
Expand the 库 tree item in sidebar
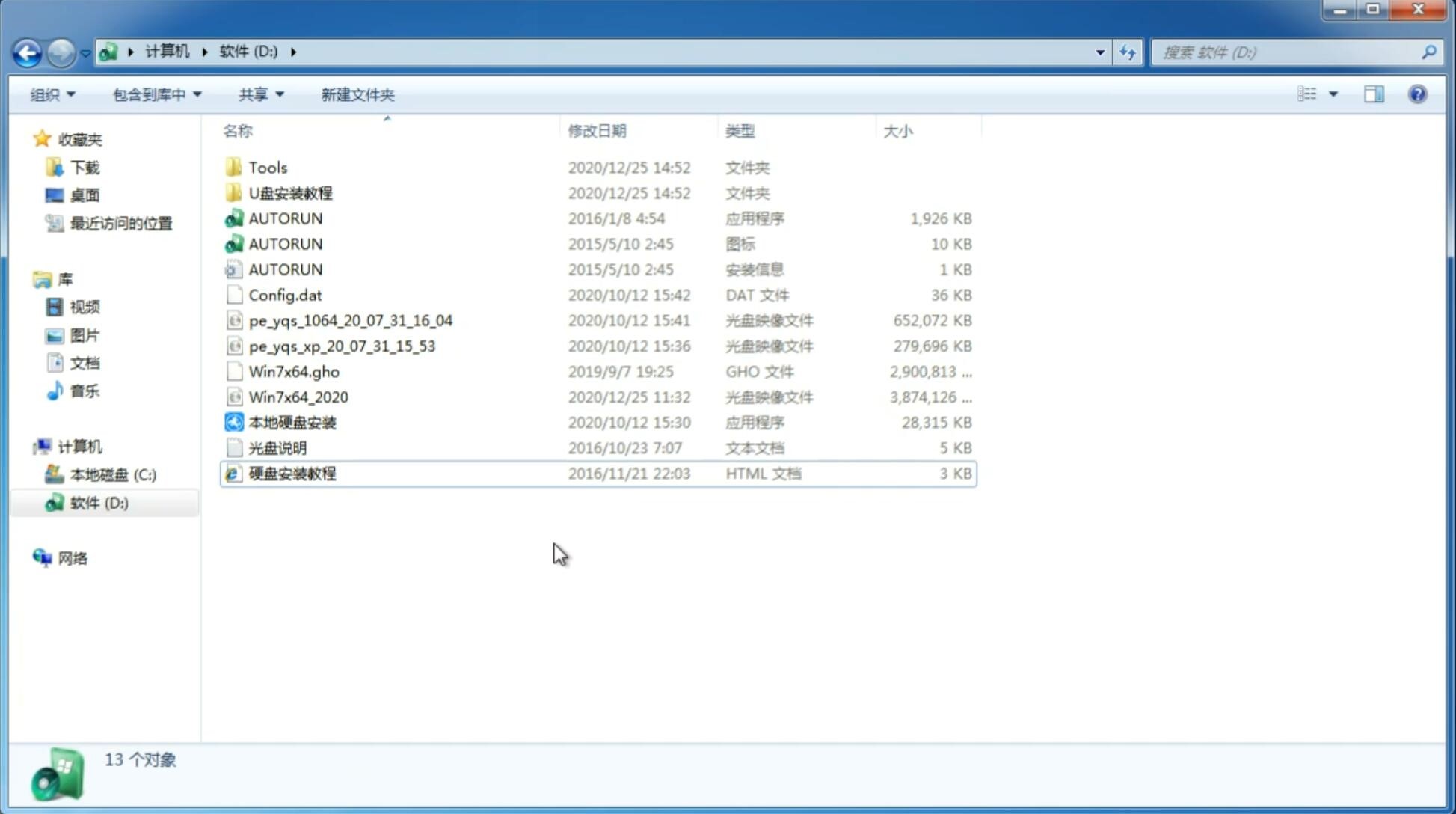point(27,278)
